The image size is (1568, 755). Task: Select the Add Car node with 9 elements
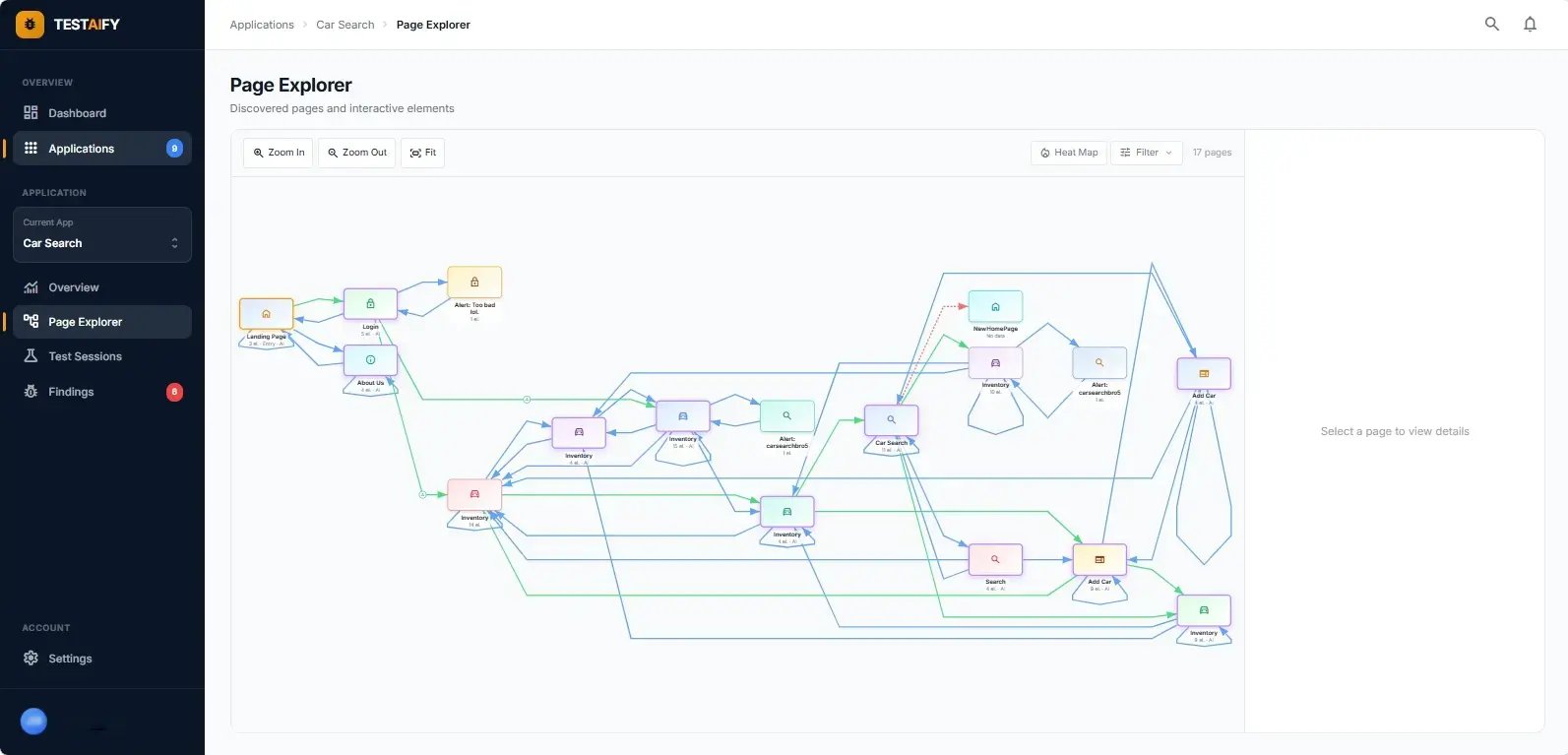pos(1099,559)
